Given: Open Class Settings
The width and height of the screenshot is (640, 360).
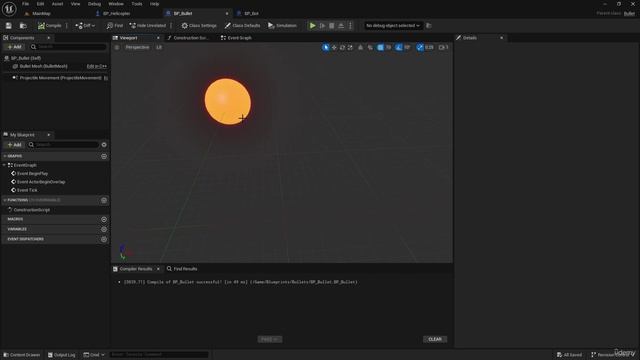Looking at the screenshot, I should pyautogui.click(x=199, y=26).
